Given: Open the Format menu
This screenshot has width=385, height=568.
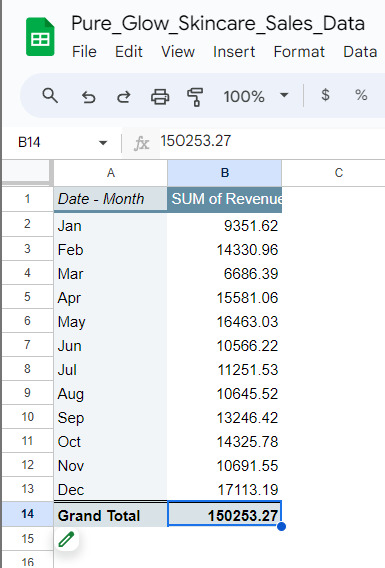Looking at the screenshot, I should click(x=299, y=52).
